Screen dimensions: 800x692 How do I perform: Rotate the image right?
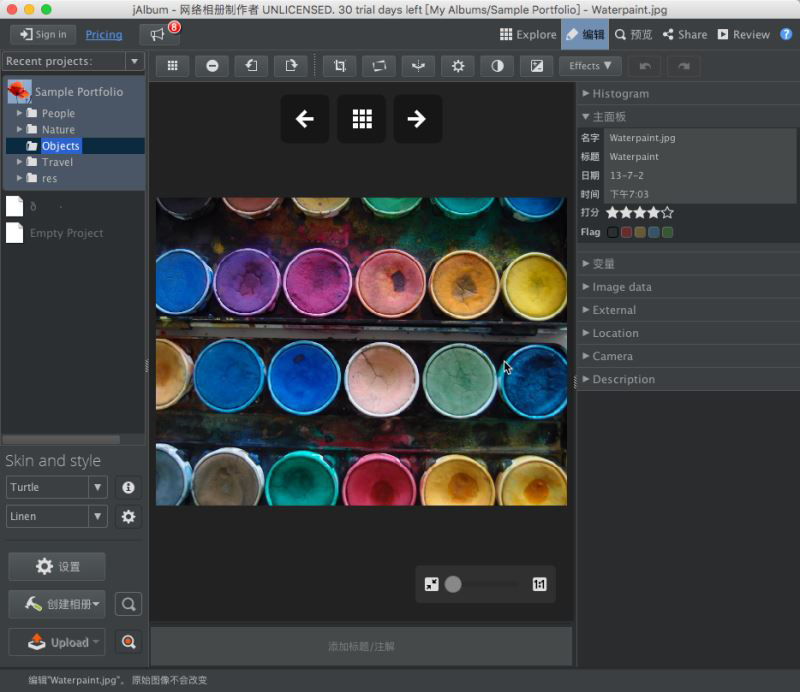coord(291,66)
